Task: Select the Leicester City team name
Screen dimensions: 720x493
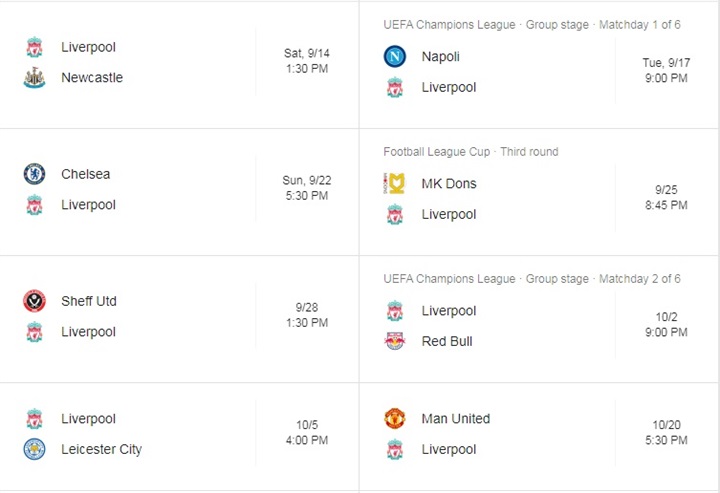Action: coord(101,449)
